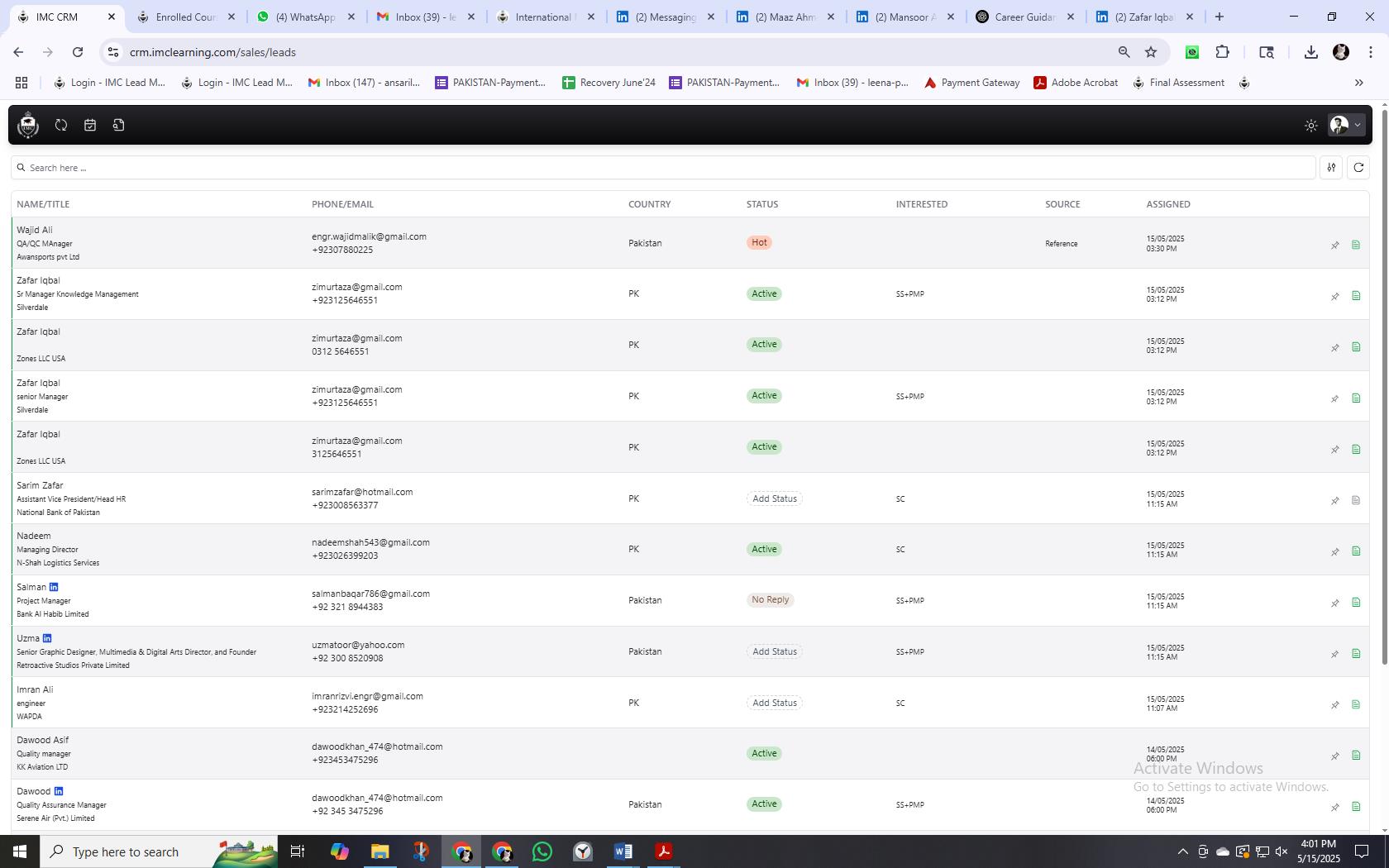The height and width of the screenshot is (868, 1389).
Task: Click 'No Reply' status for Salman
Action: point(770,600)
